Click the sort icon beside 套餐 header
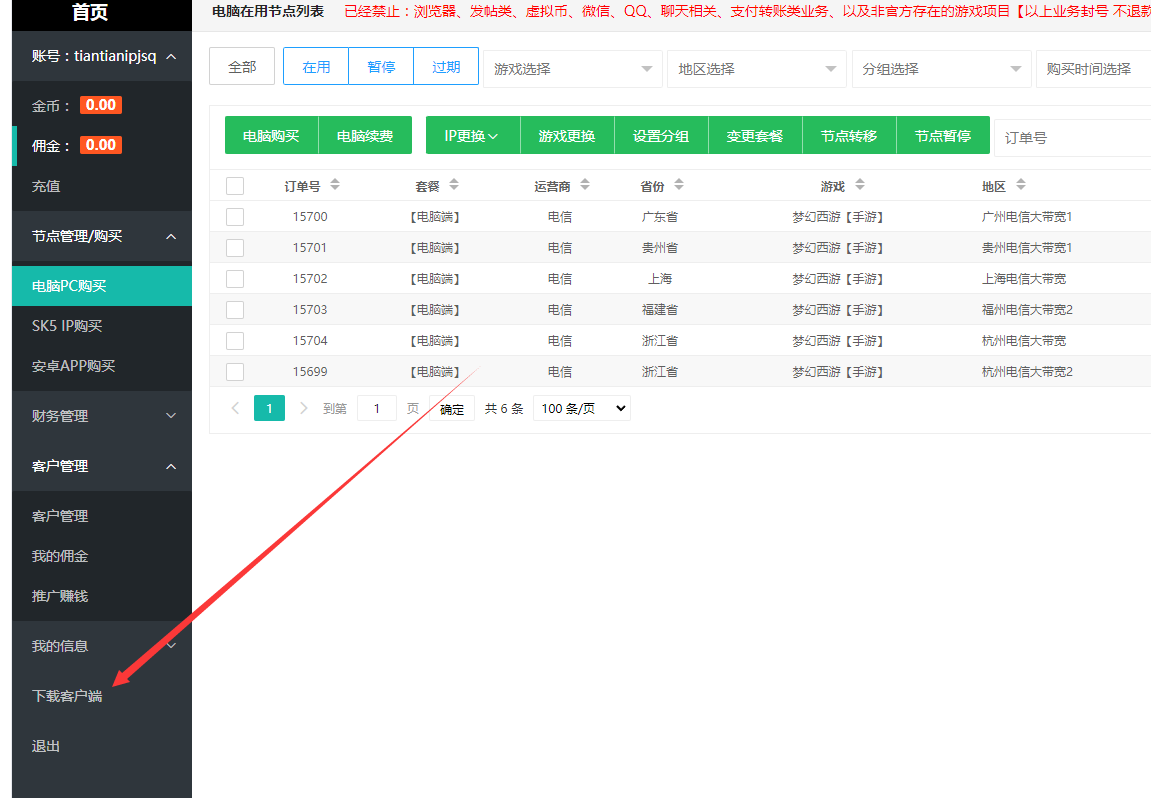Viewport: 1151px width, 798px height. pyautogui.click(x=454, y=185)
